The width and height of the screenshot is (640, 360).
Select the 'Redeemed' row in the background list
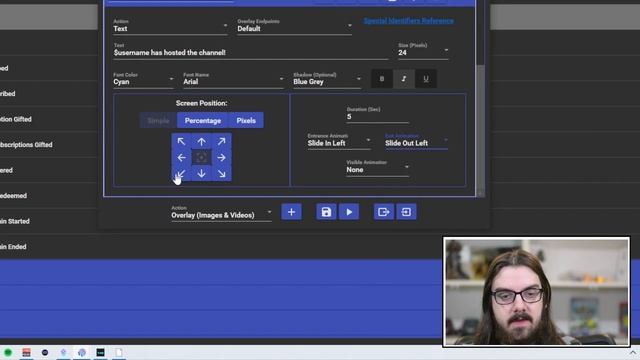49,196
